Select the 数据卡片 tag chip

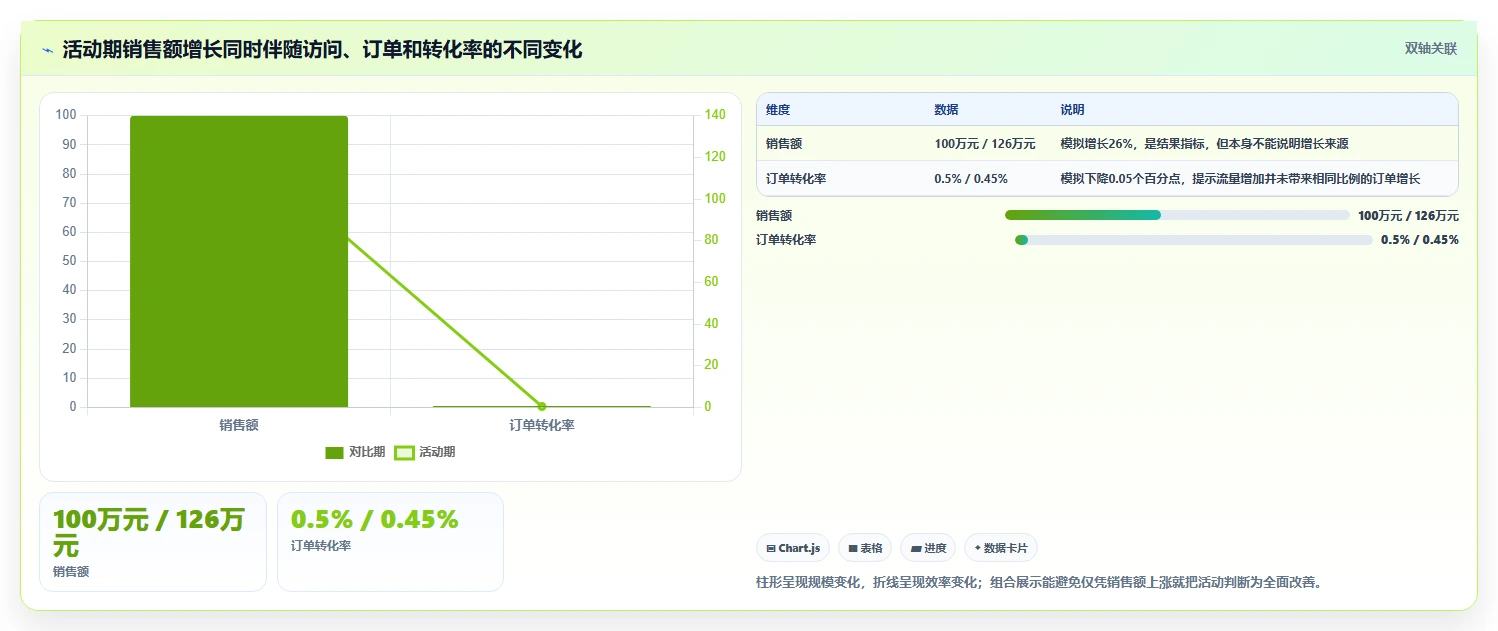click(x=1001, y=548)
